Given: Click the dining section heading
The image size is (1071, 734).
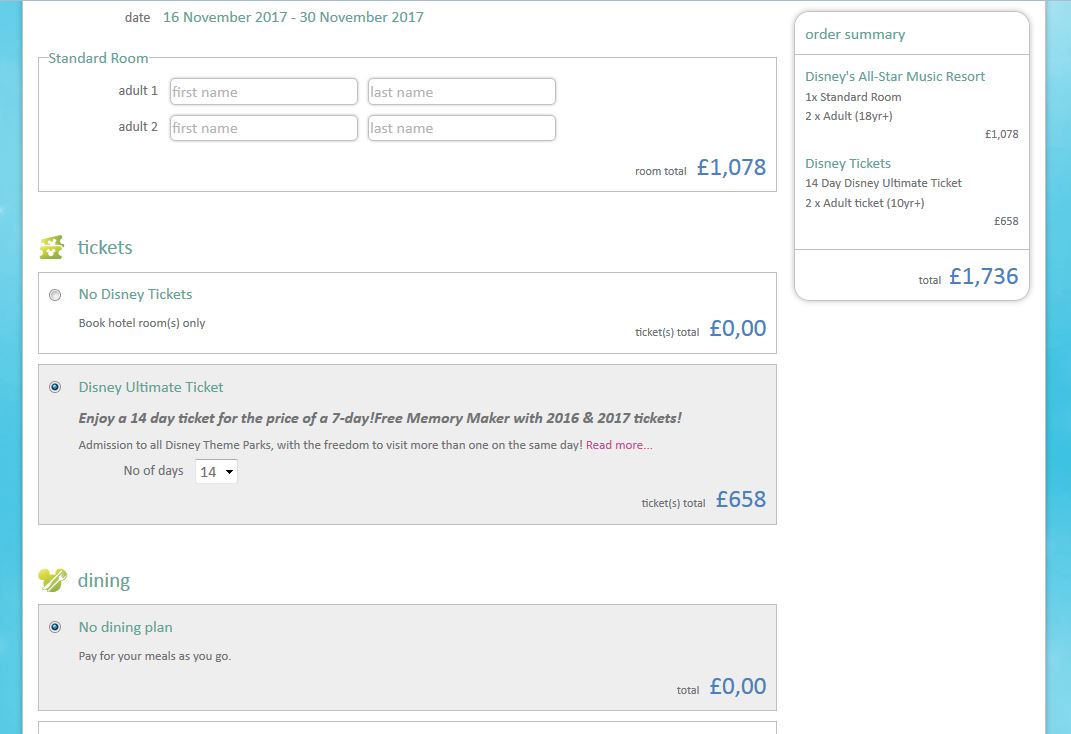Looking at the screenshot, I should point(104,580).
